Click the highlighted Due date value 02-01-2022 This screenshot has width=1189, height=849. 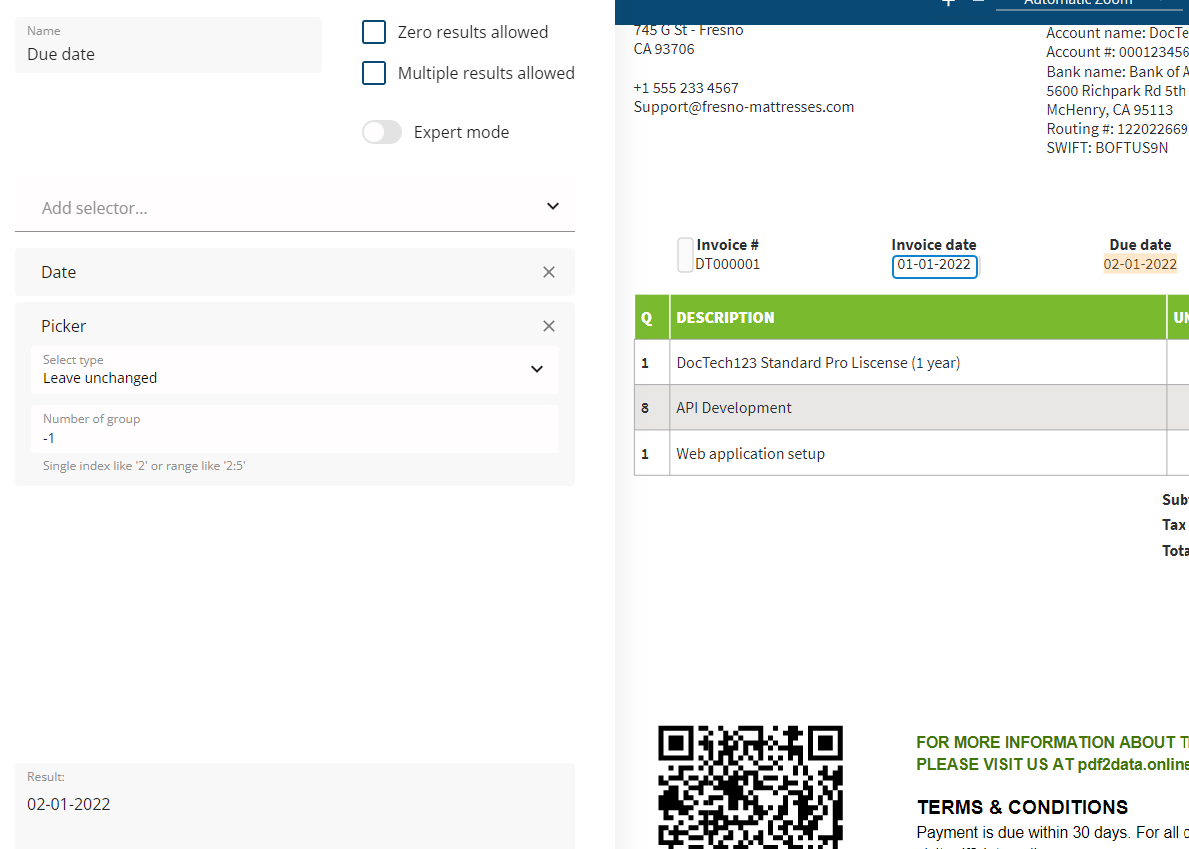[x=1140, y=265]
